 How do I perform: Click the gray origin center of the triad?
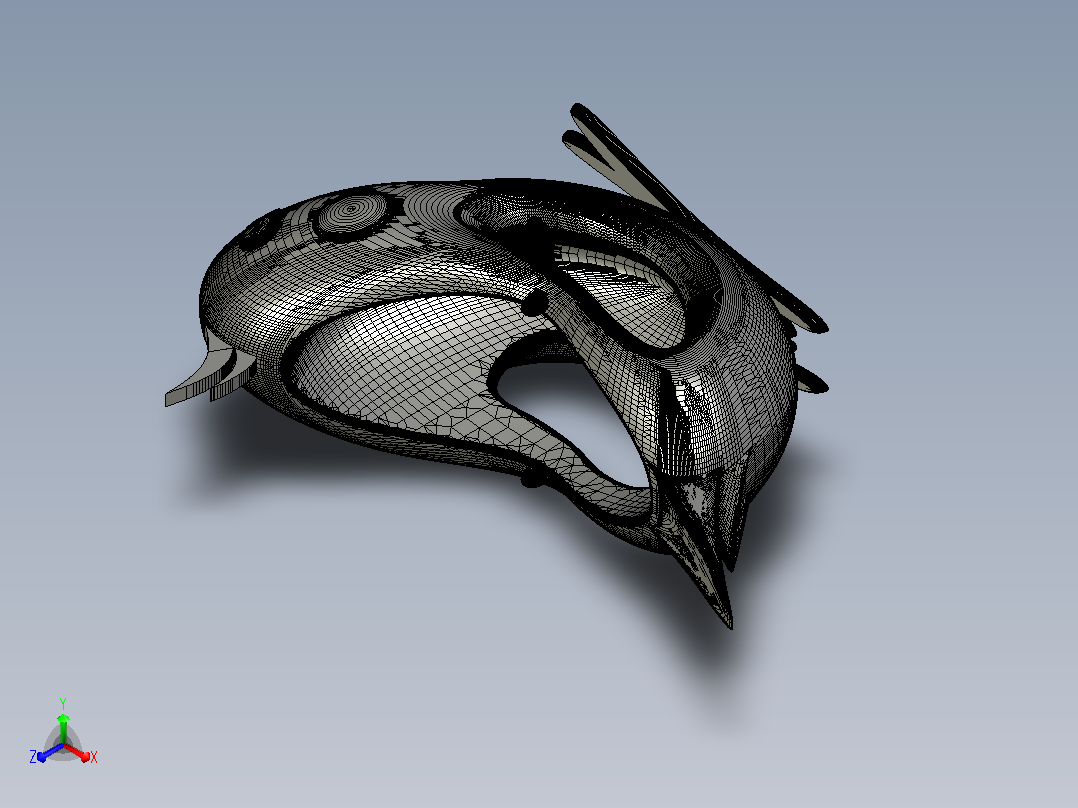tap(63, 745)
